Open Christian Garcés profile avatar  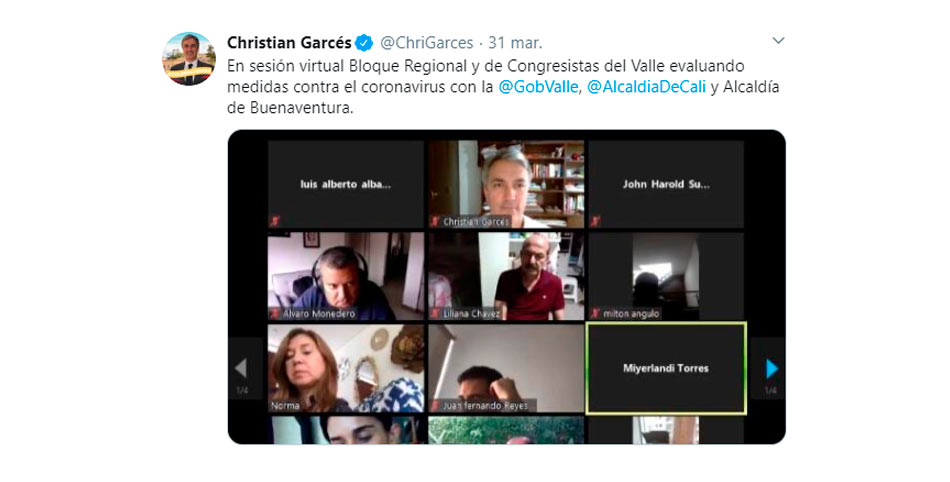[x=188, y=59]
